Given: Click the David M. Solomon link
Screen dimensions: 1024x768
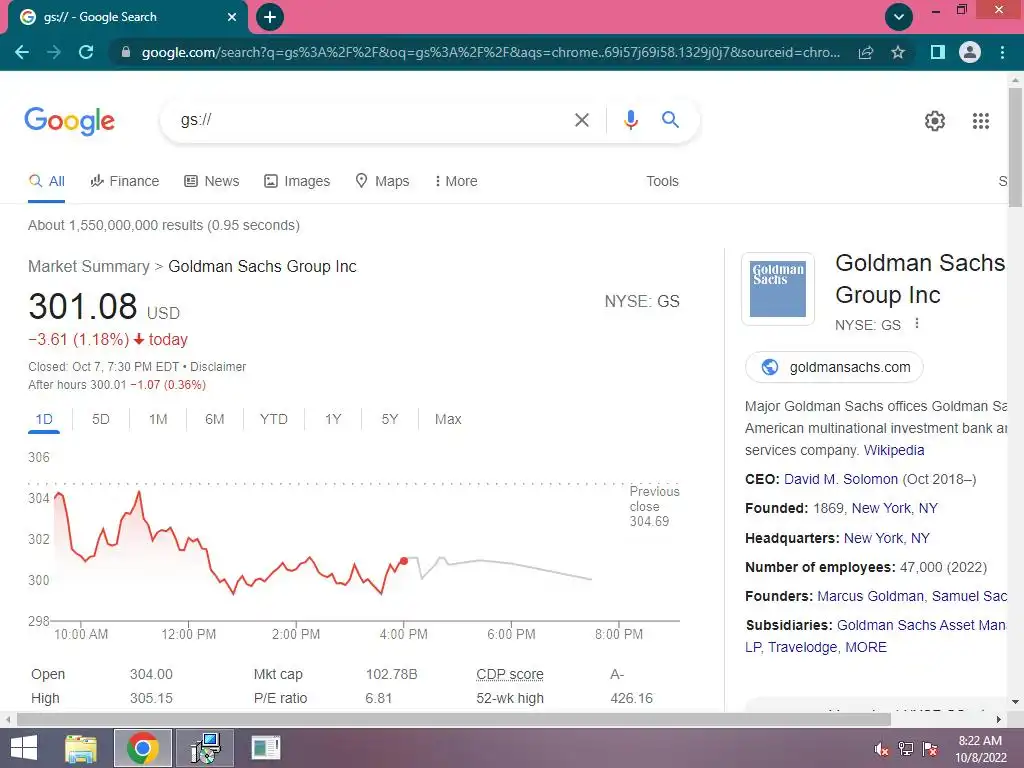Looking at the screenshot, I should point(840,479).
